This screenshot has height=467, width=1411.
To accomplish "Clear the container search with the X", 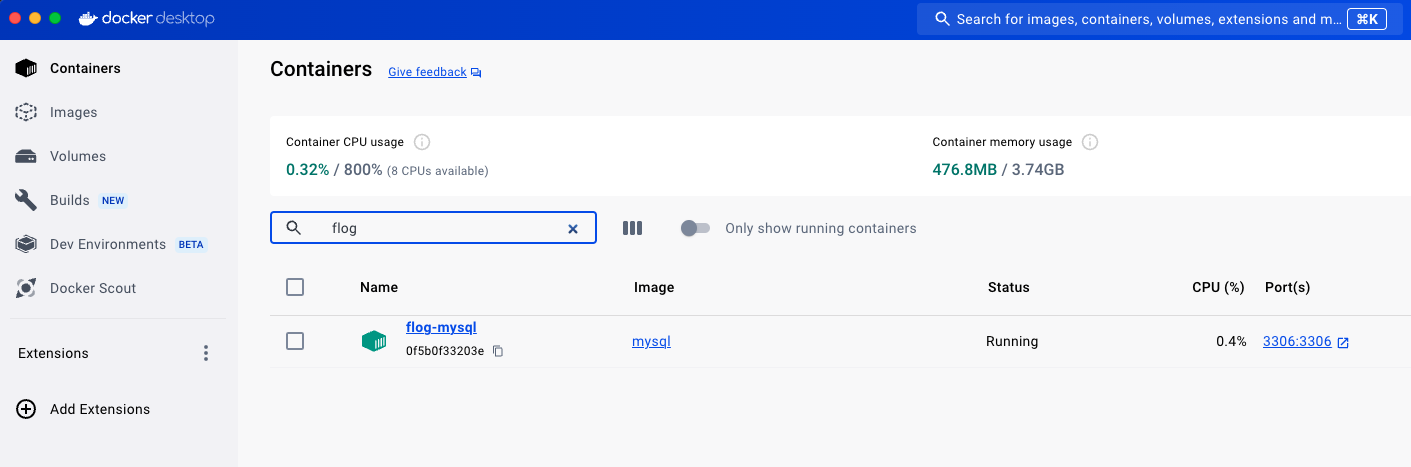I will (573, 228).
